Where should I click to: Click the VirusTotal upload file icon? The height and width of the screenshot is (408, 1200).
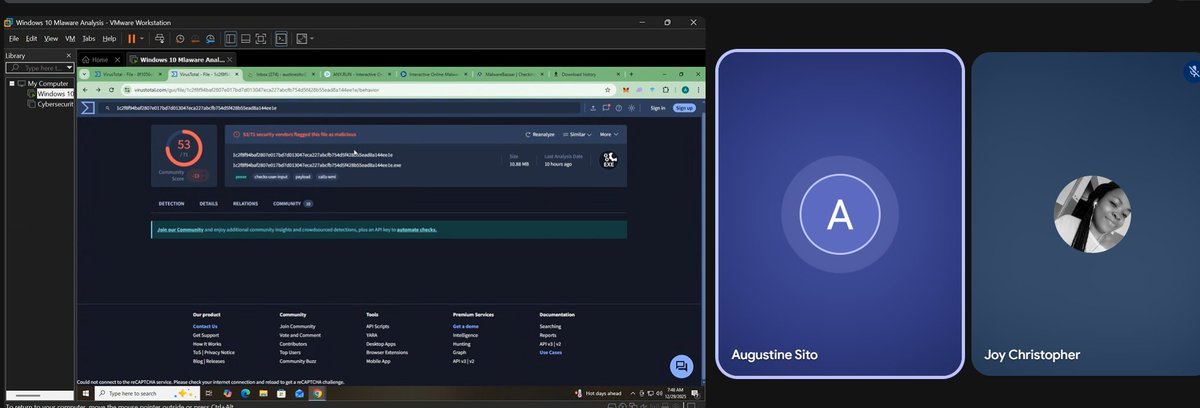click(x=593, y=108)
